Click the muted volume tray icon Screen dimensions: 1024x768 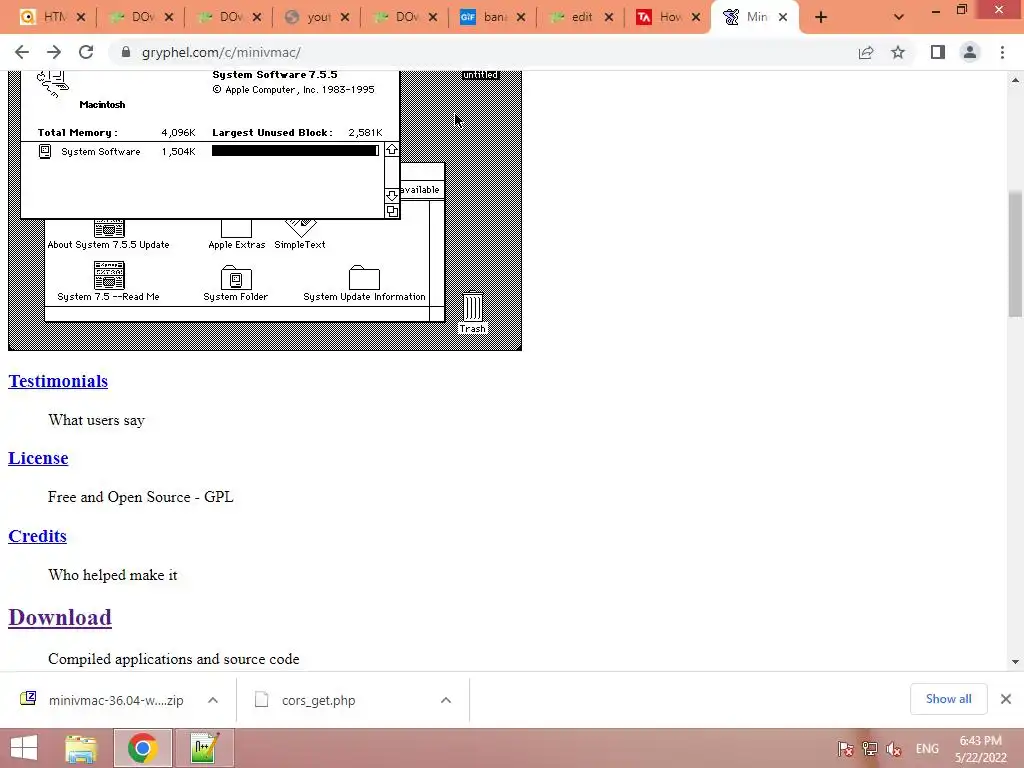point(893,749)
